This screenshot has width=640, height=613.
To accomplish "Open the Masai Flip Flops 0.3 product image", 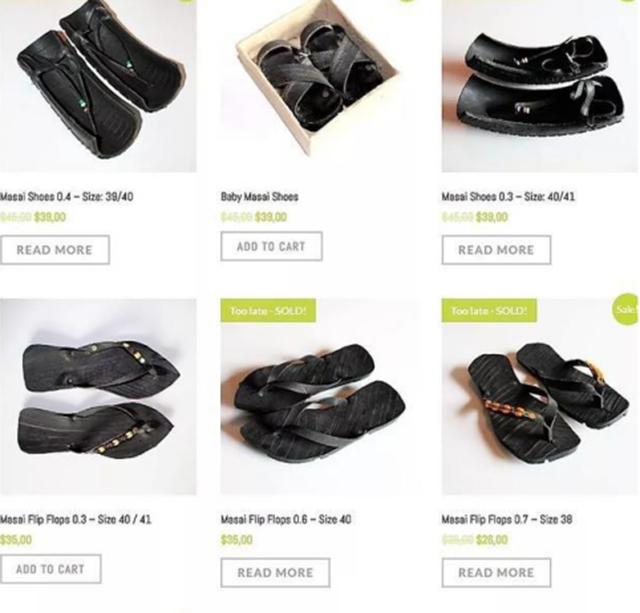I will (98, 397).
